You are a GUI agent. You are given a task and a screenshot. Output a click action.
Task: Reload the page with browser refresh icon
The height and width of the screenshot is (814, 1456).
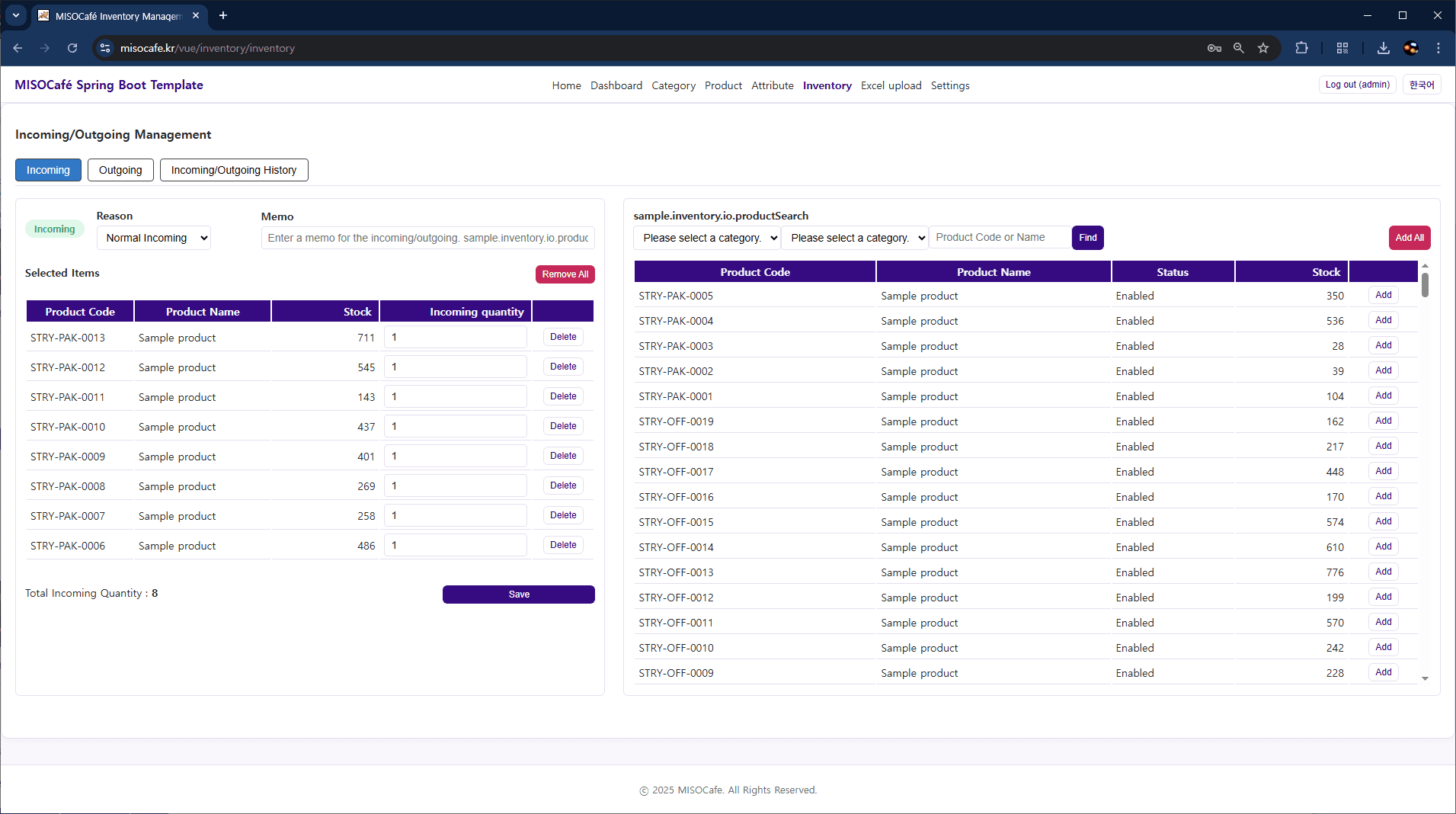(x=72, y=48)
